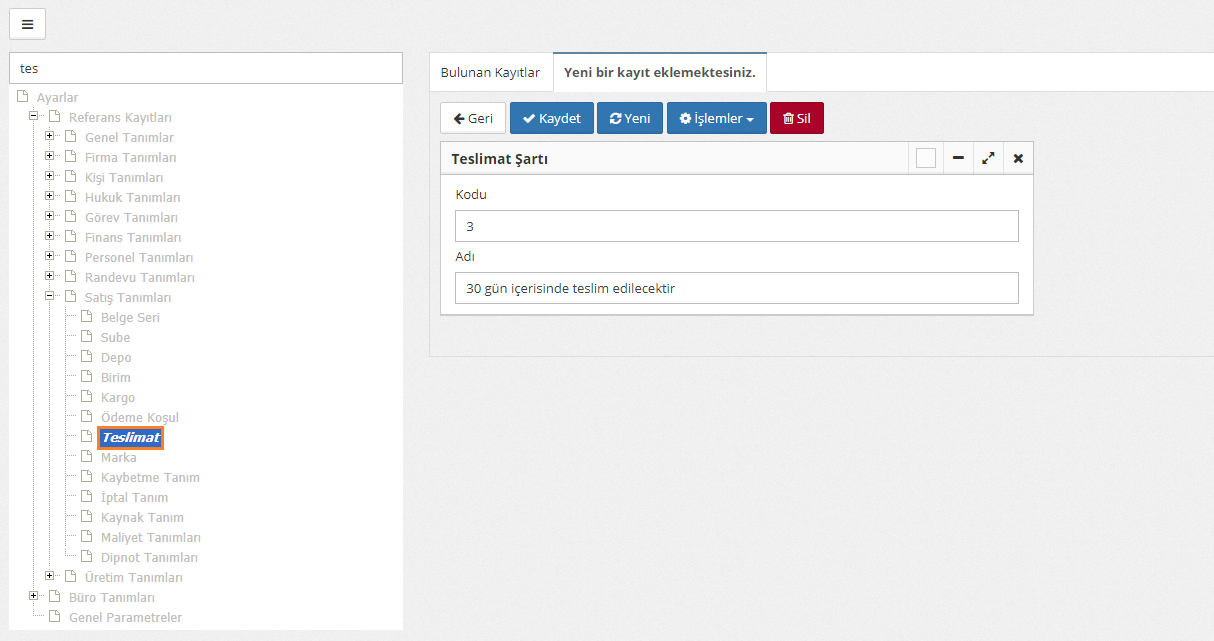Open the hamburger menu button

tap(27, 24)
